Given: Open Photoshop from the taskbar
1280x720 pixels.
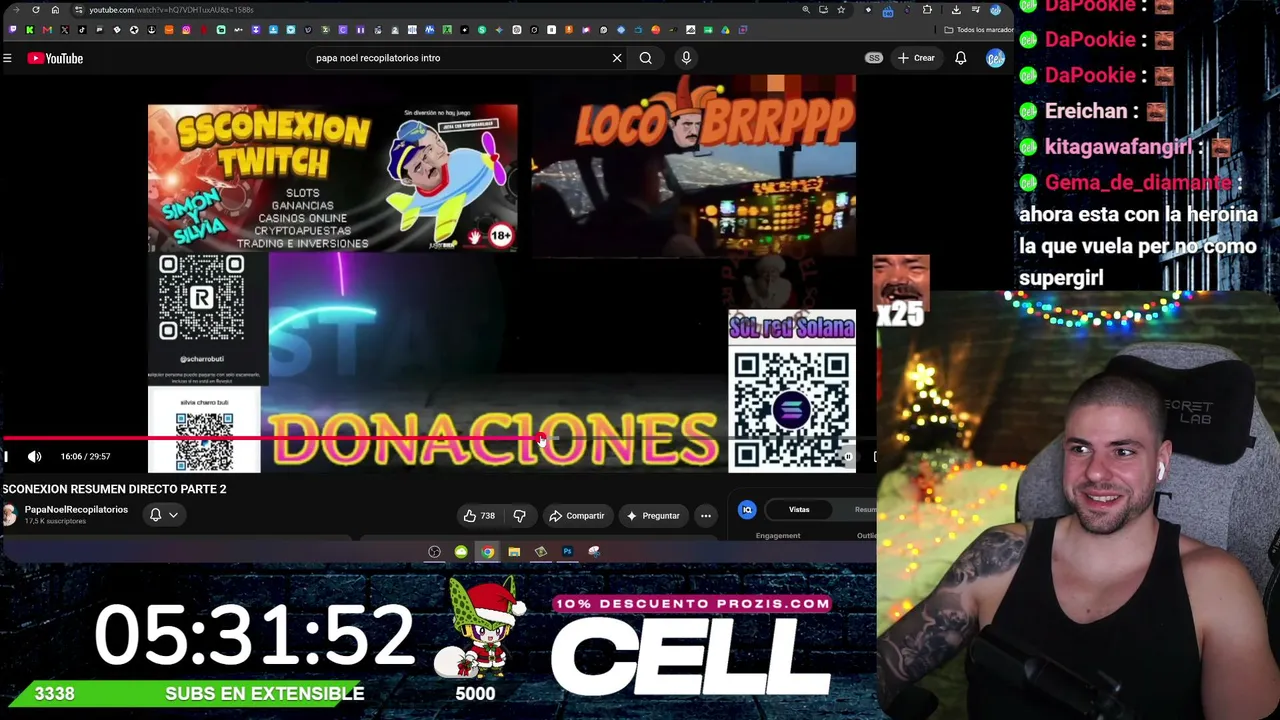Looking at the screenshot, I should (x=567, y=552).
